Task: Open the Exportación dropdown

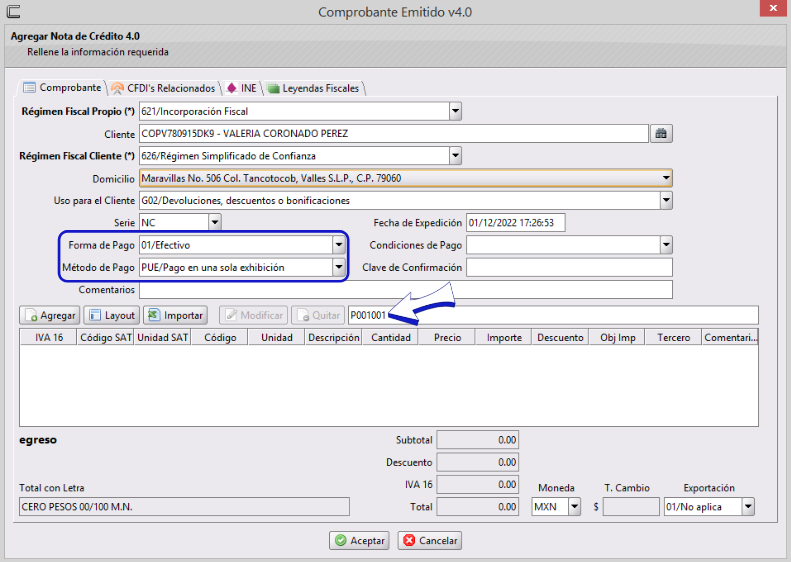Action: pyautogui.click(x=748, y=507)
